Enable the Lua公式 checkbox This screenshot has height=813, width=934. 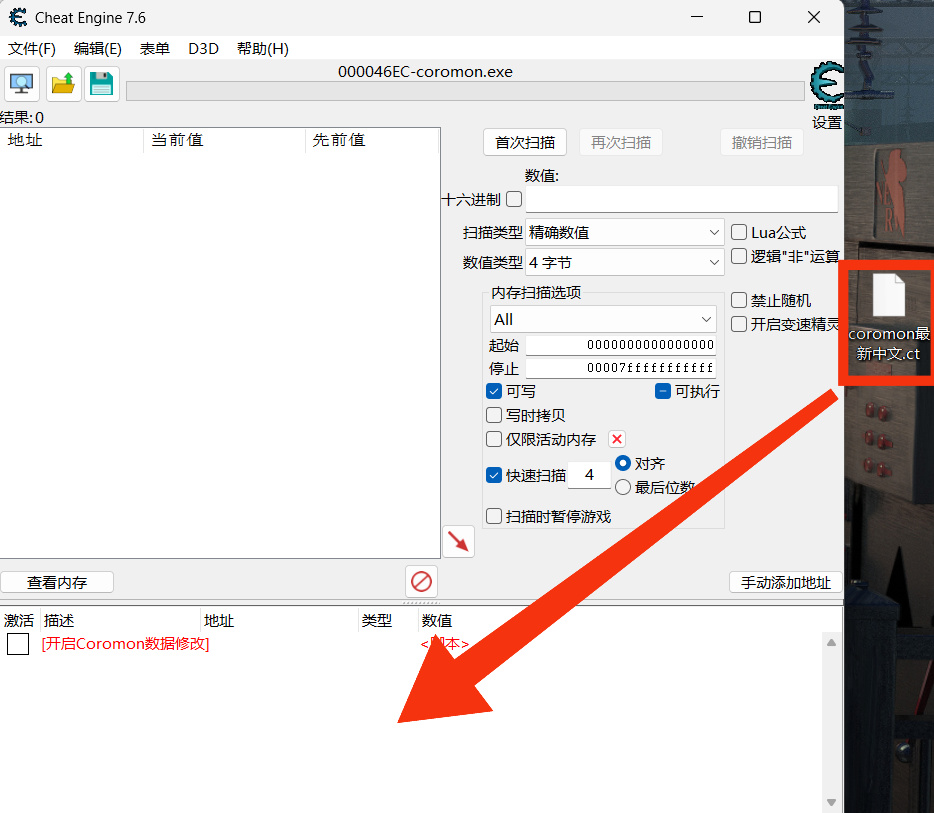coord(739,232)
